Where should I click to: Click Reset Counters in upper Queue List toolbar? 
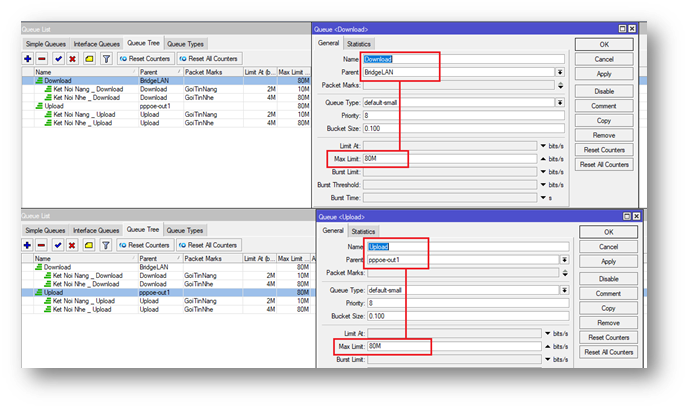click(x=145, y=58)
